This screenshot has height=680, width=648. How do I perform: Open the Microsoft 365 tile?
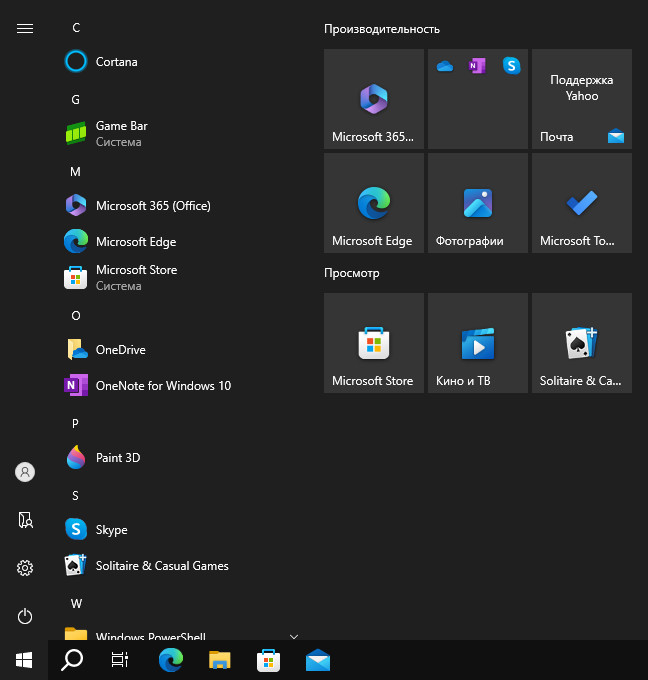(x=374, y=99)
